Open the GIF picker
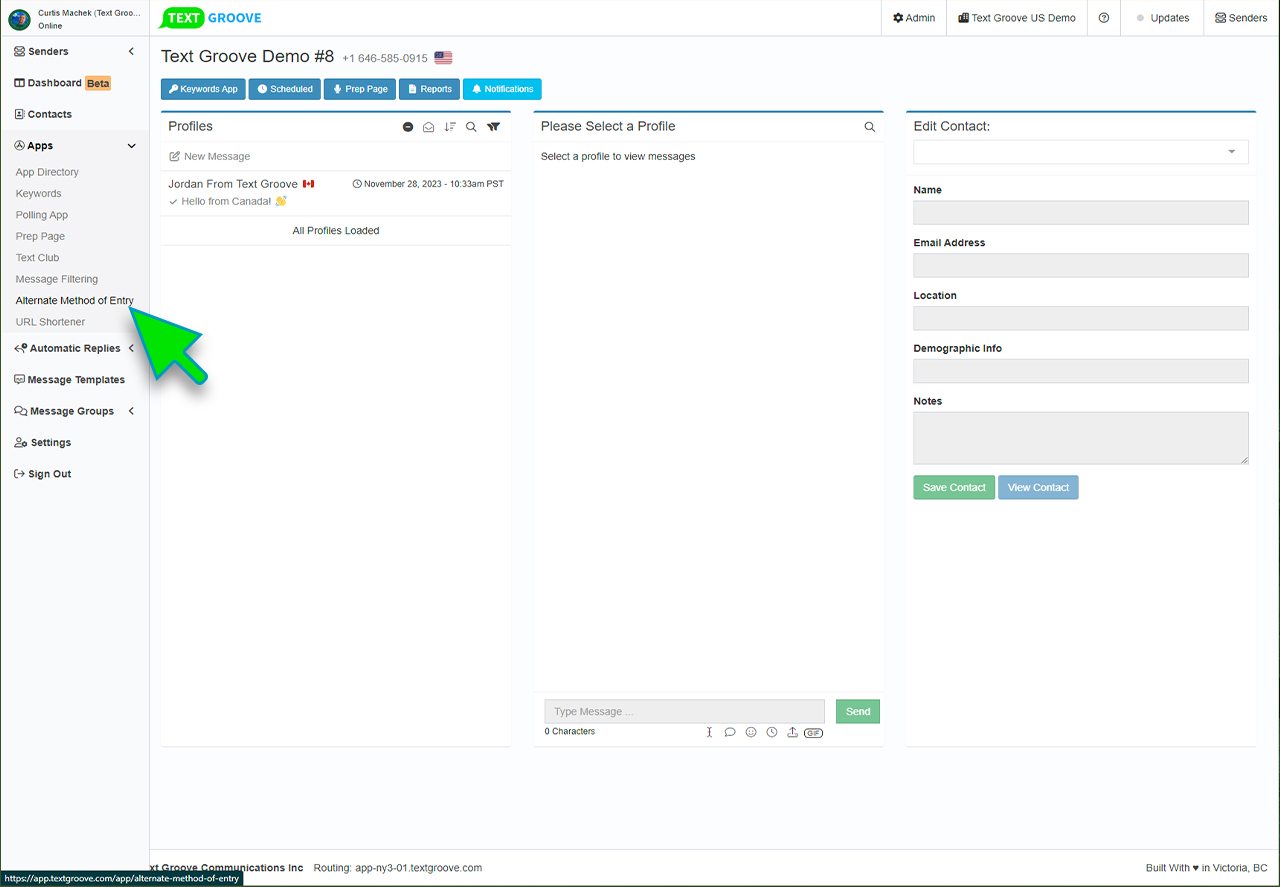 813,733
